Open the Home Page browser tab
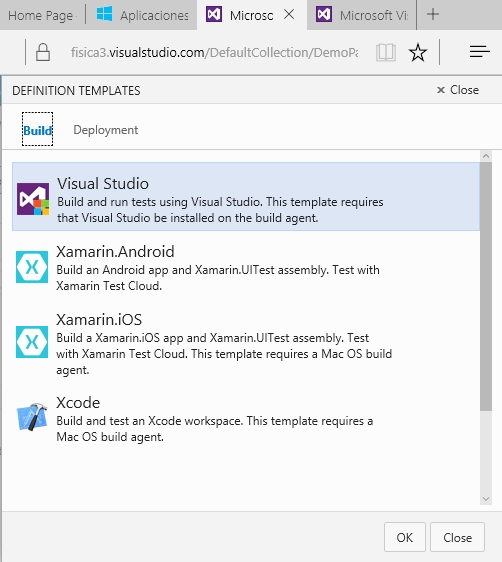Screen dimensions: 502x562 click(x=42, y=15)
